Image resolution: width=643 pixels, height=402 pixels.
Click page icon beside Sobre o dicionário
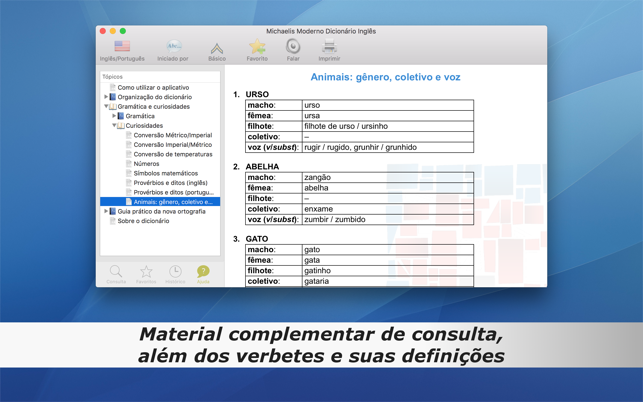pos(113,221)
